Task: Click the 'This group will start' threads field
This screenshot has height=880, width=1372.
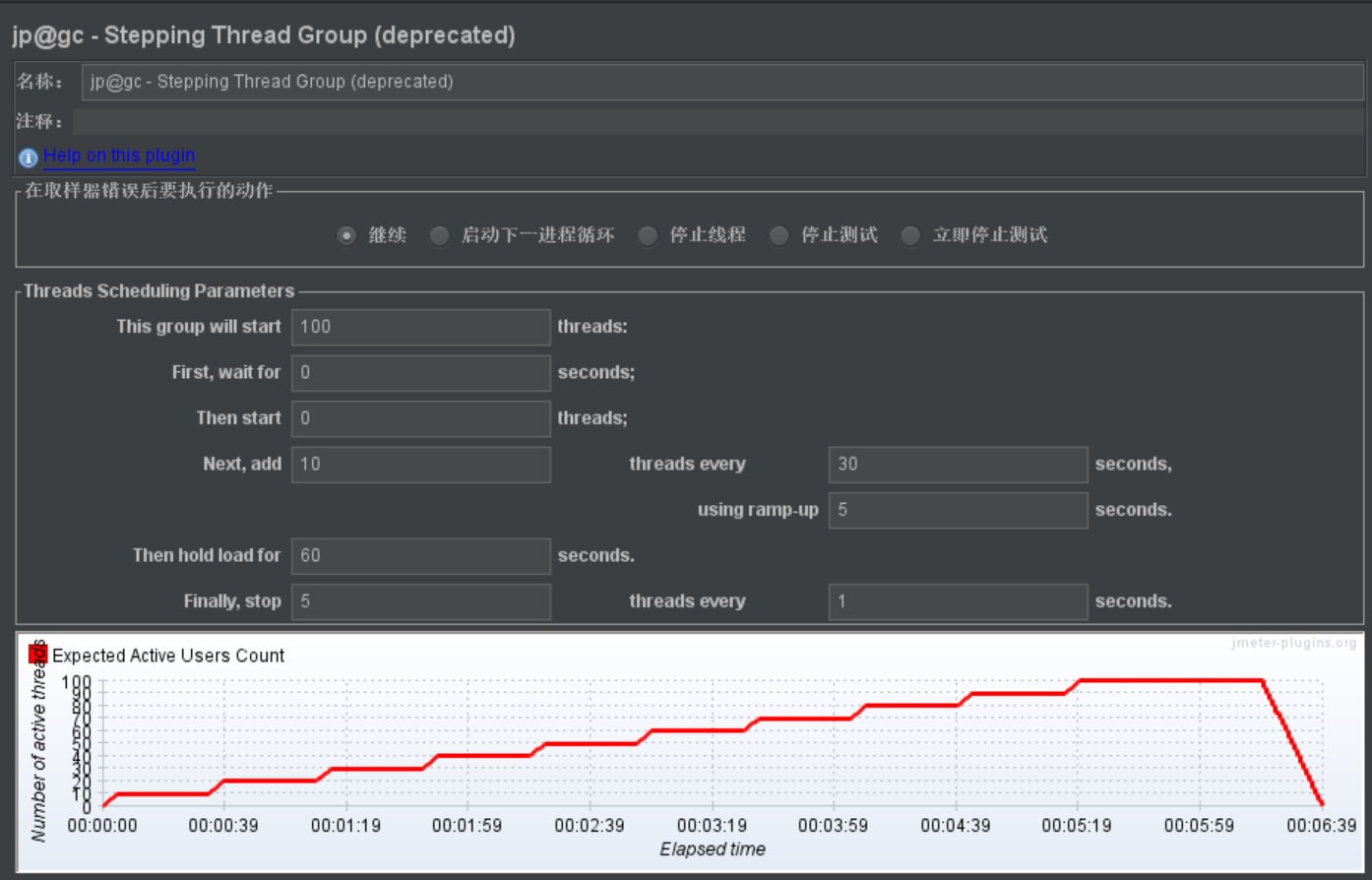Action: point(420,327)
